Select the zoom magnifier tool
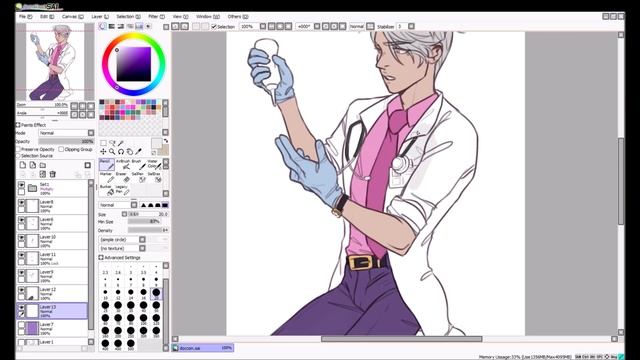640x360 pixels. pyautogui.click(x=112, y=151)
